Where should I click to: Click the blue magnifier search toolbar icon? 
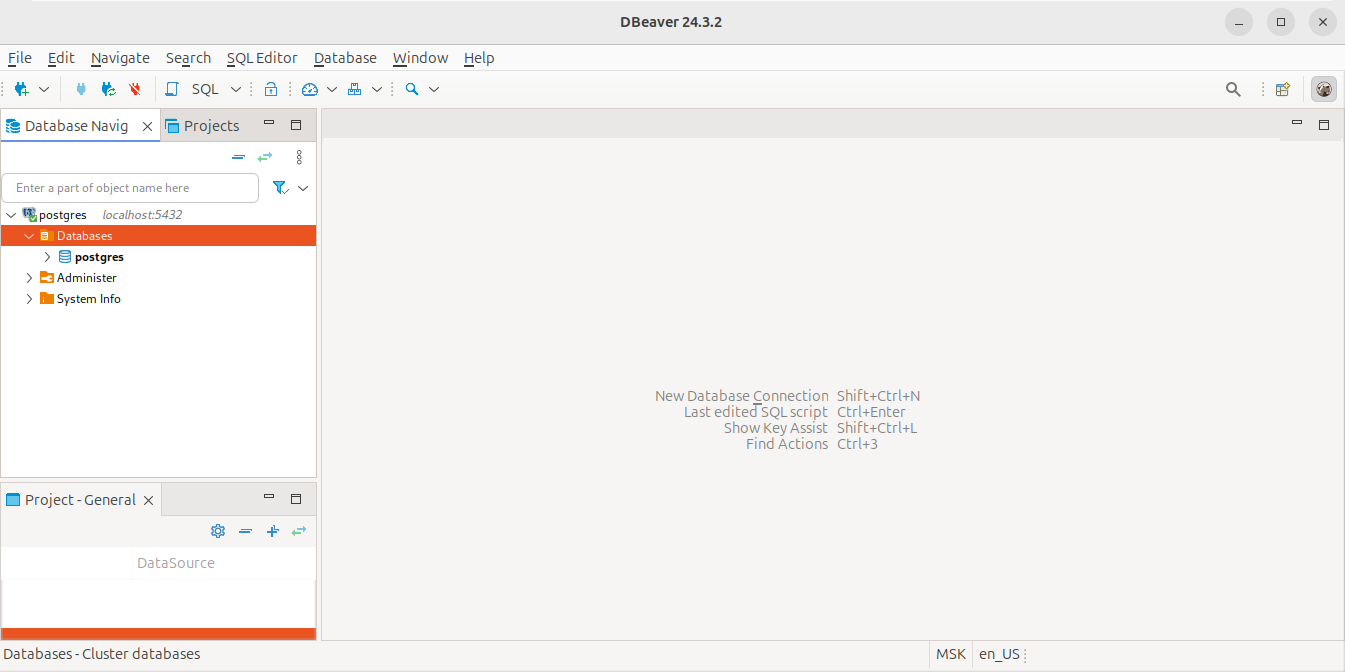(411, 89)
